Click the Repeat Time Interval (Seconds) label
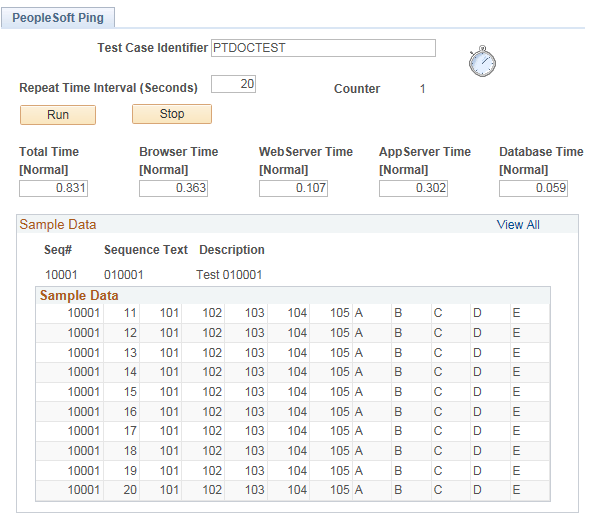The height and width of the screenshot is (521, 592). pos(108,88)
